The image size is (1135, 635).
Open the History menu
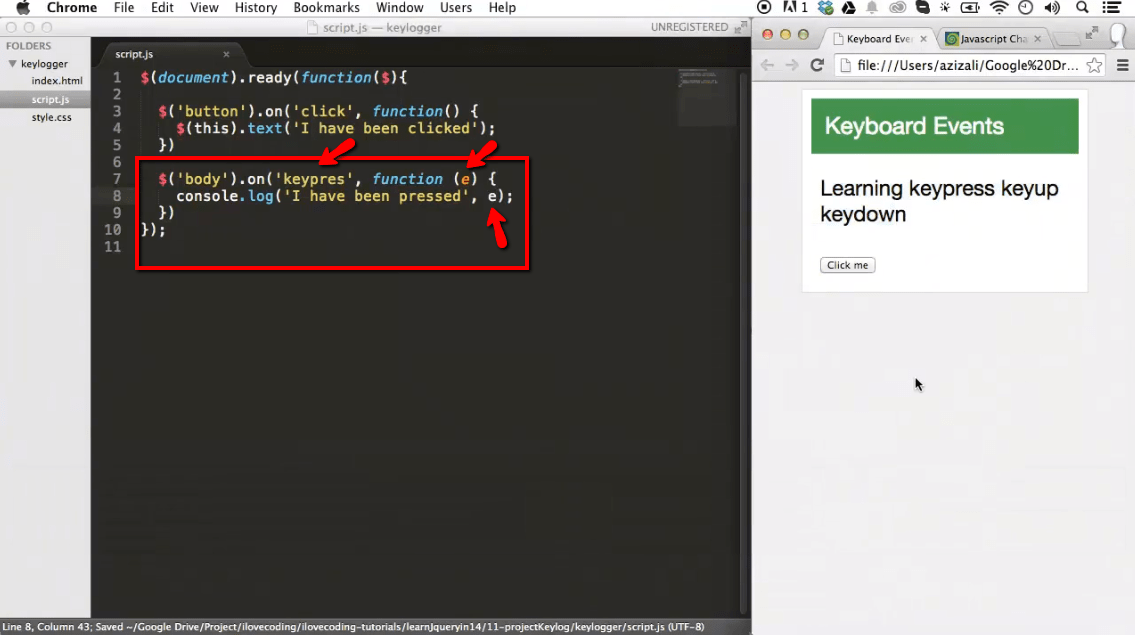click(x=256, y=7)
